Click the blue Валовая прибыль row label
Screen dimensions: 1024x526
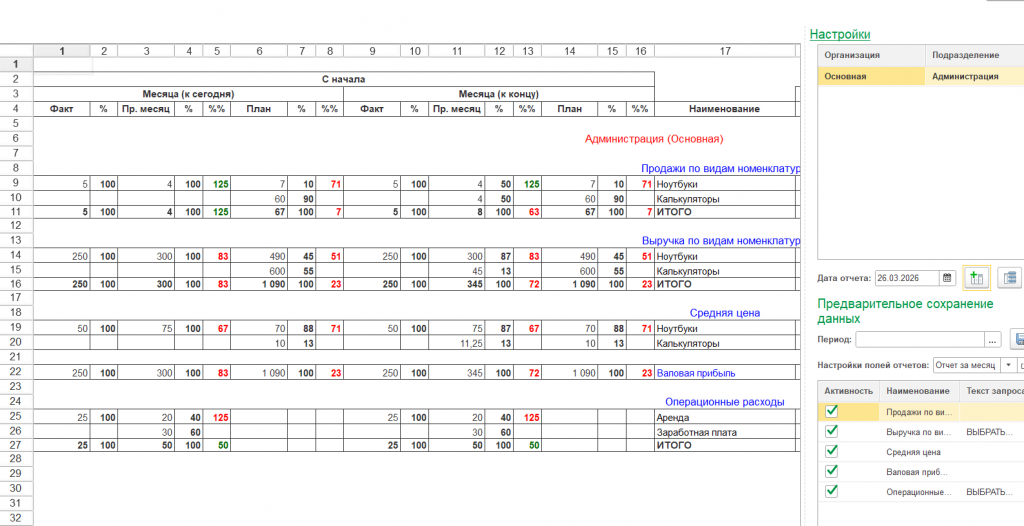pyautogui.click(x=696, y=373)
